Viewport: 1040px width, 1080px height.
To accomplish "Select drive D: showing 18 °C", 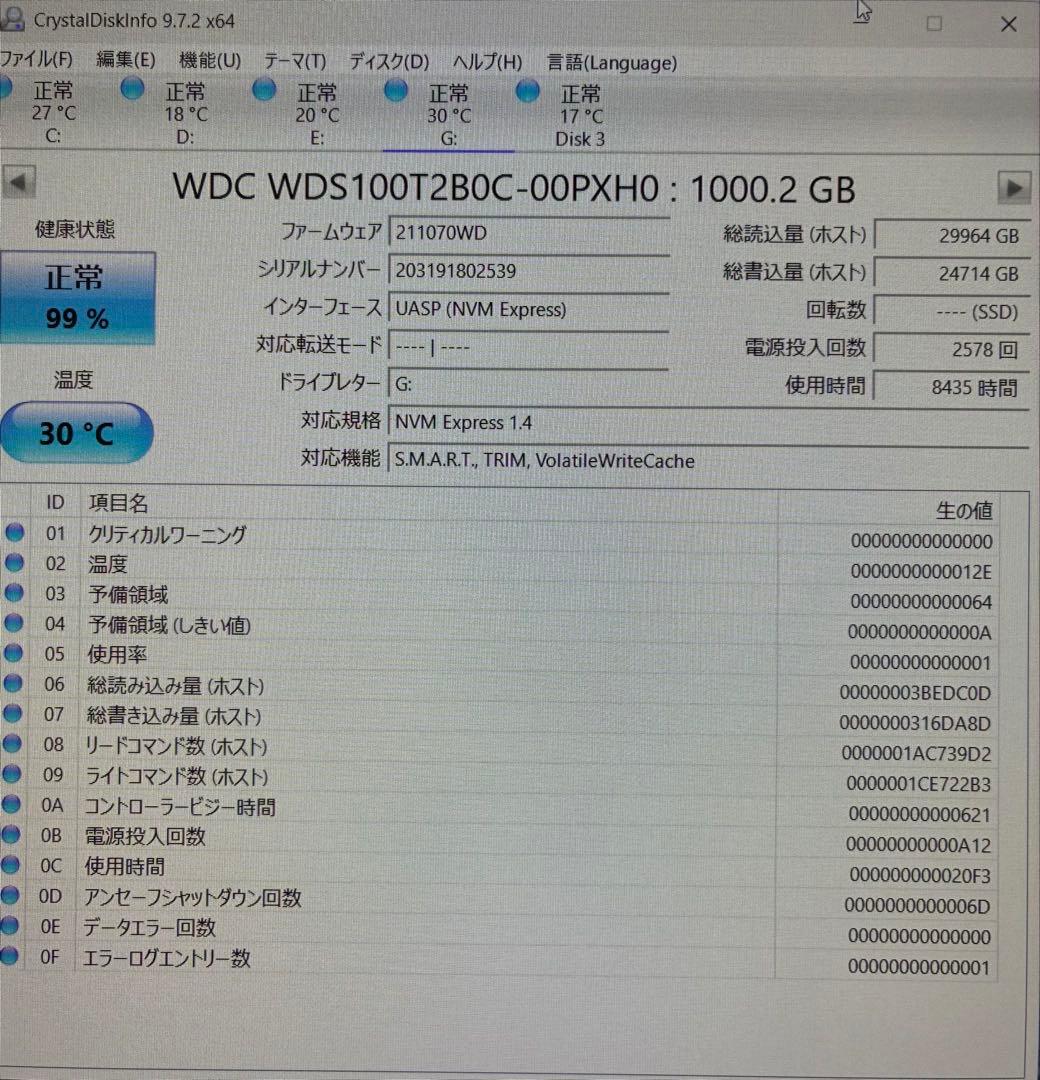I will [x=132, y=89].
